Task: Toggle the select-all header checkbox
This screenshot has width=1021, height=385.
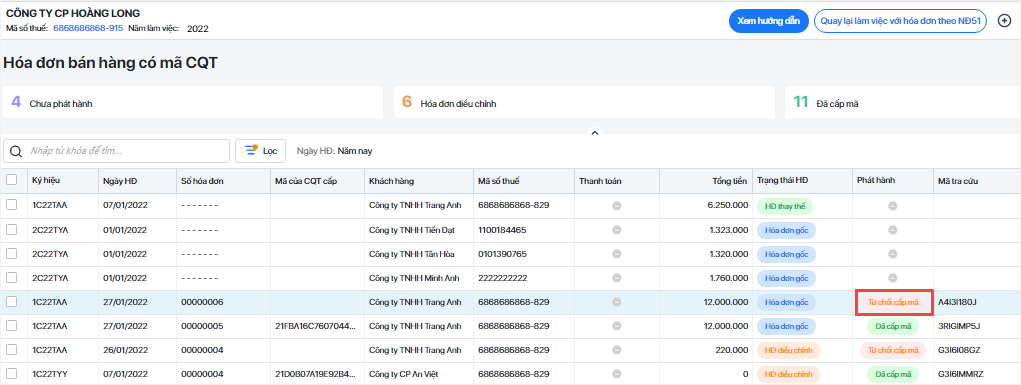Action: pyautogui.click(x=12, y=180)
